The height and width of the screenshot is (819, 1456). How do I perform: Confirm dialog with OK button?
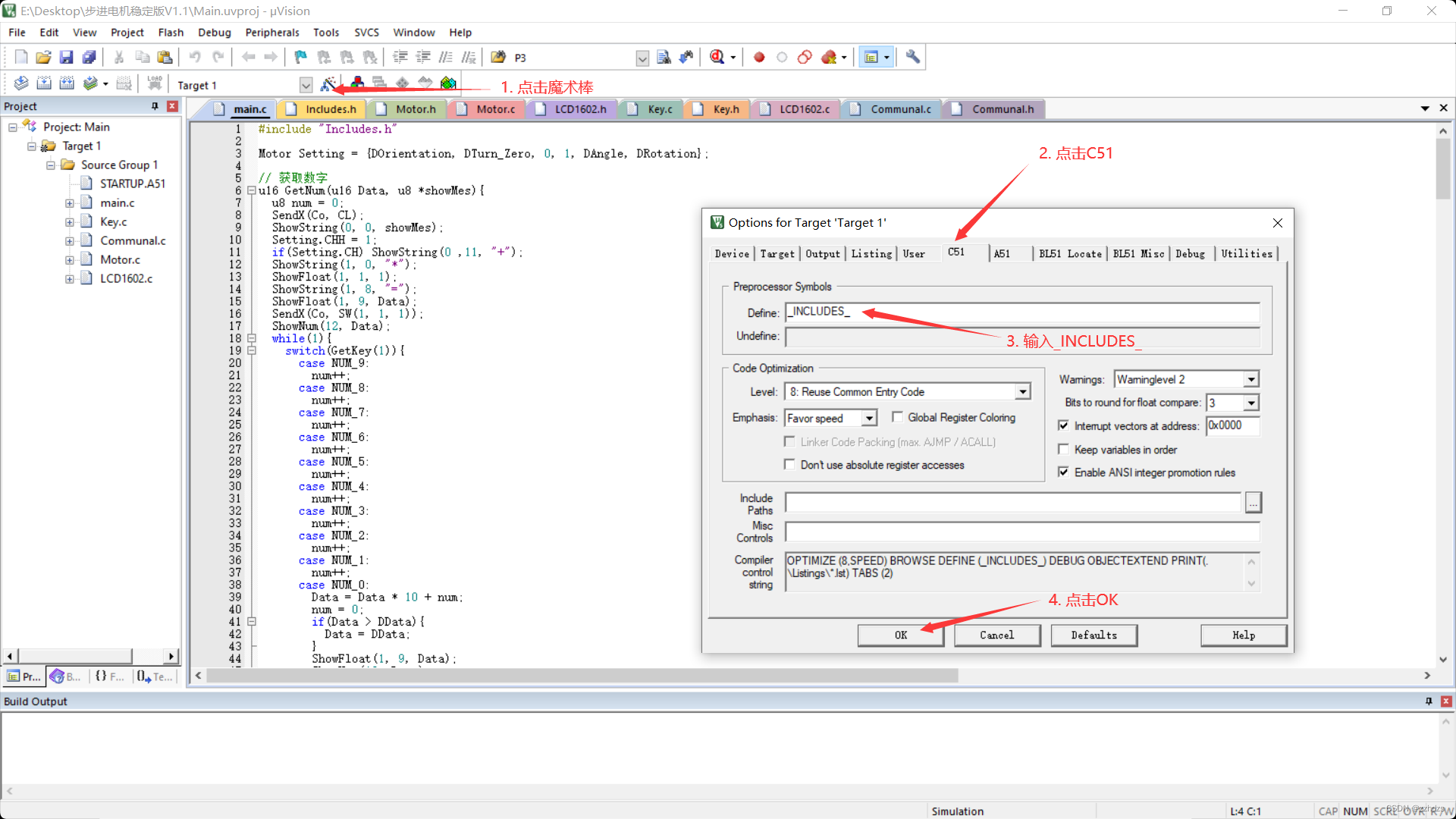click(x=900, y=635)
